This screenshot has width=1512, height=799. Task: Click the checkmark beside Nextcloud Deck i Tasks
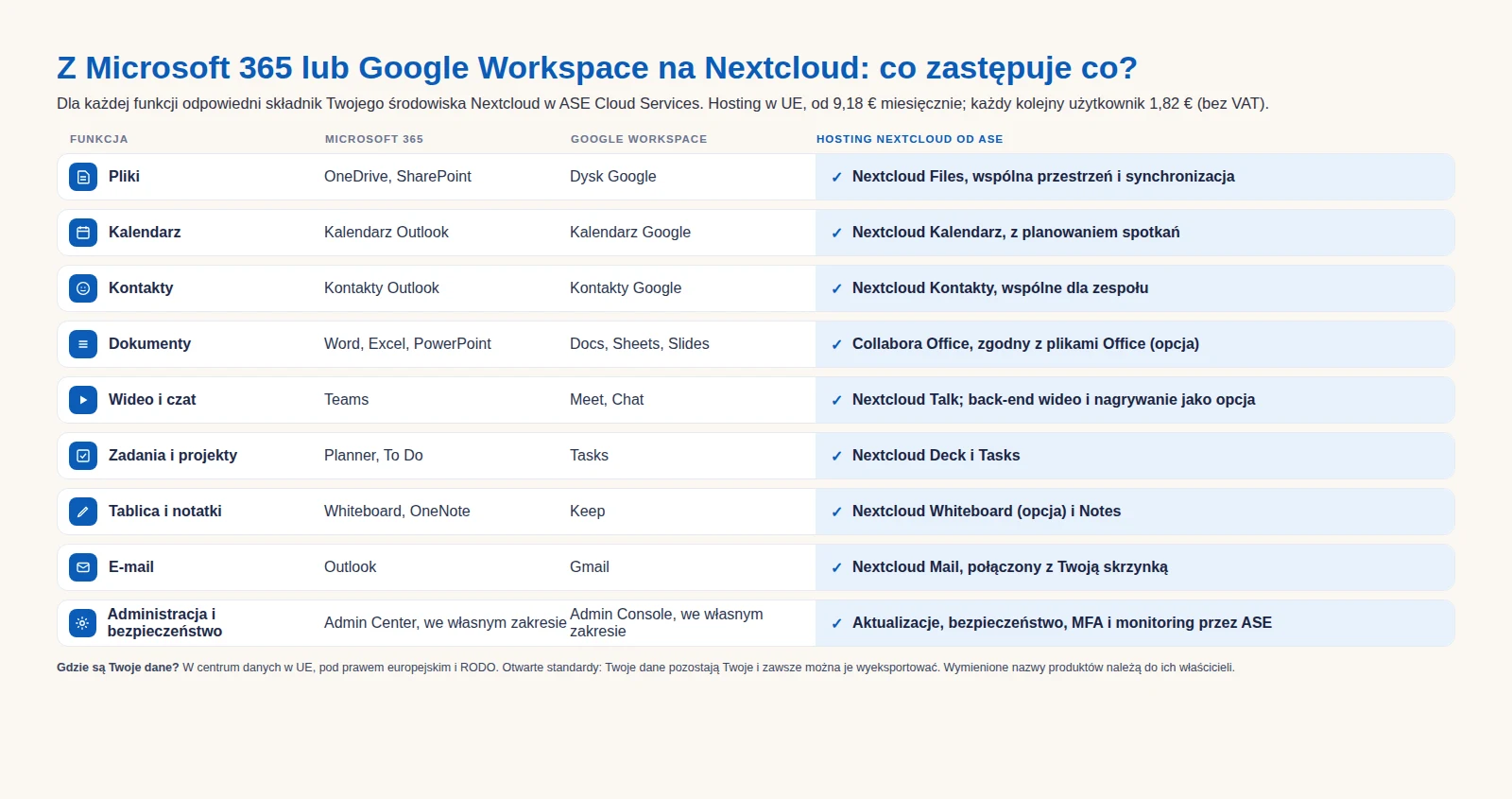pos(836,456)
